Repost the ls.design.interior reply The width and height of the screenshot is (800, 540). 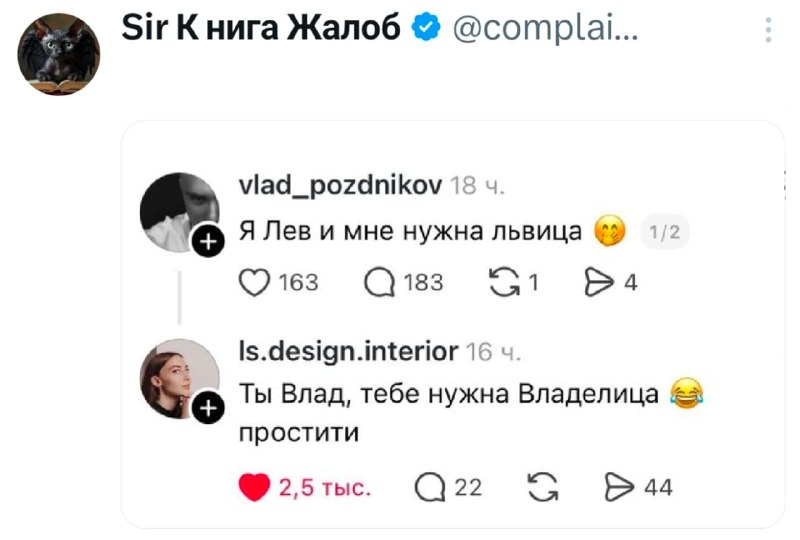[543, 487]
